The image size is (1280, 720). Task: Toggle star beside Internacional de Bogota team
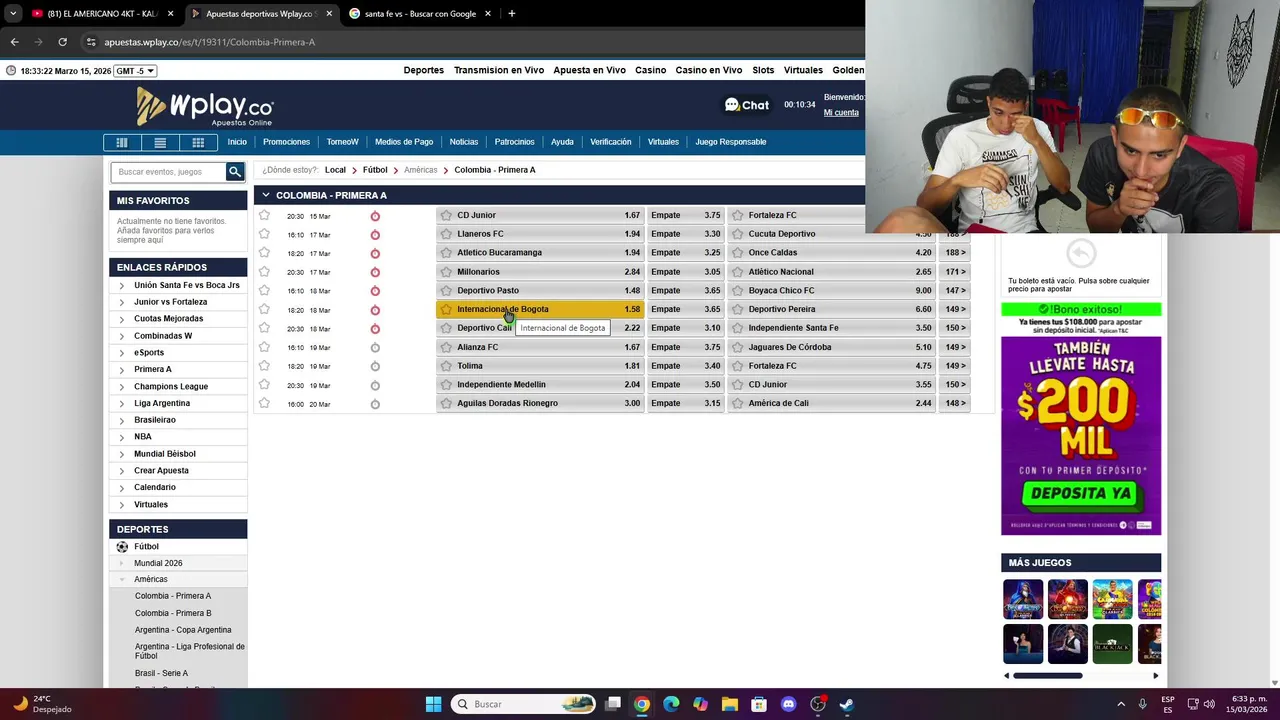coord(446,309)
